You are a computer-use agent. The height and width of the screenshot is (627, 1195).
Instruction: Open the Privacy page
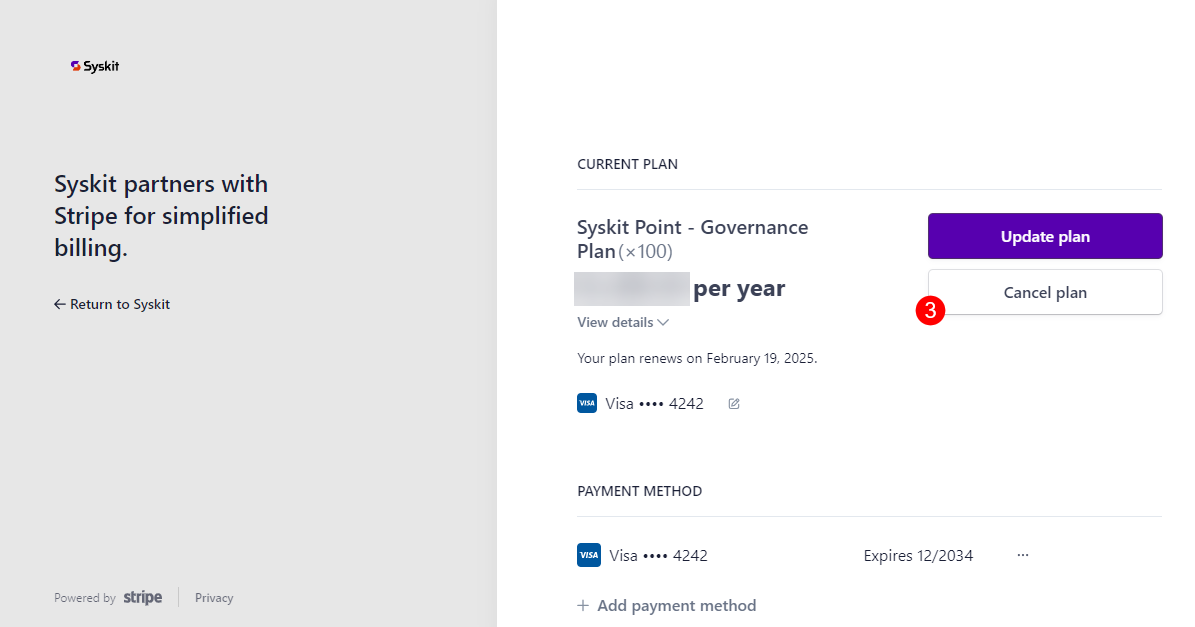214,597
